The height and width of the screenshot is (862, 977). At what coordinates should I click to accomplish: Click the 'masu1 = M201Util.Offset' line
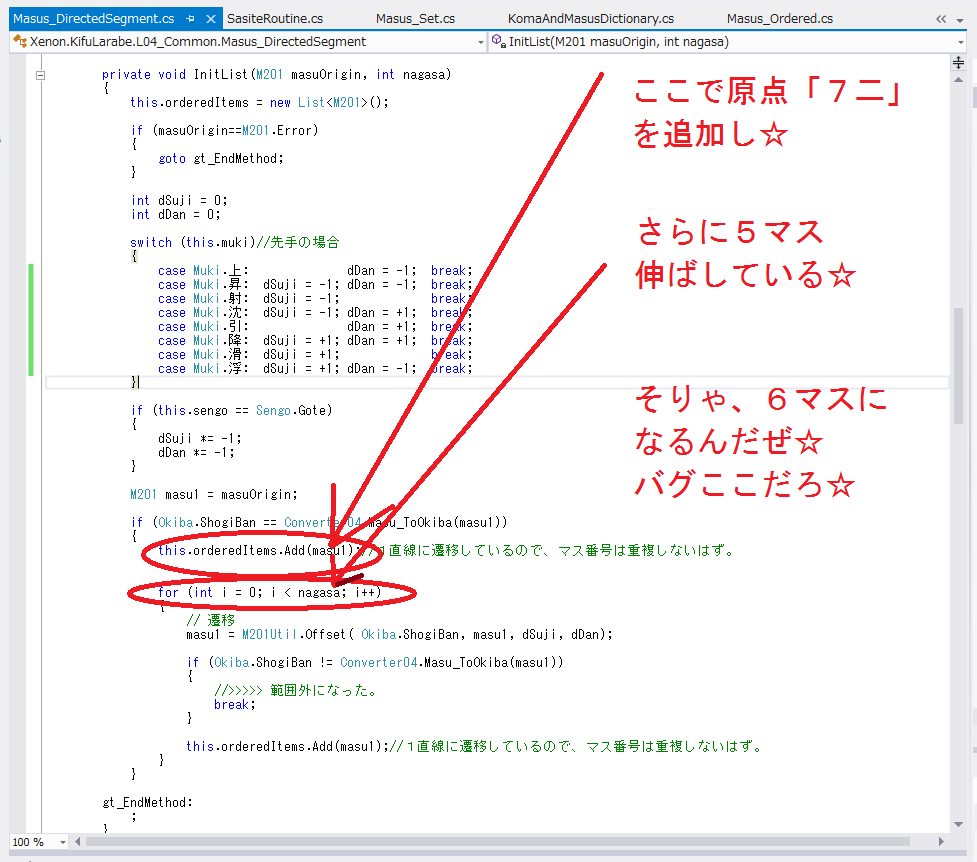coord(399,634)
